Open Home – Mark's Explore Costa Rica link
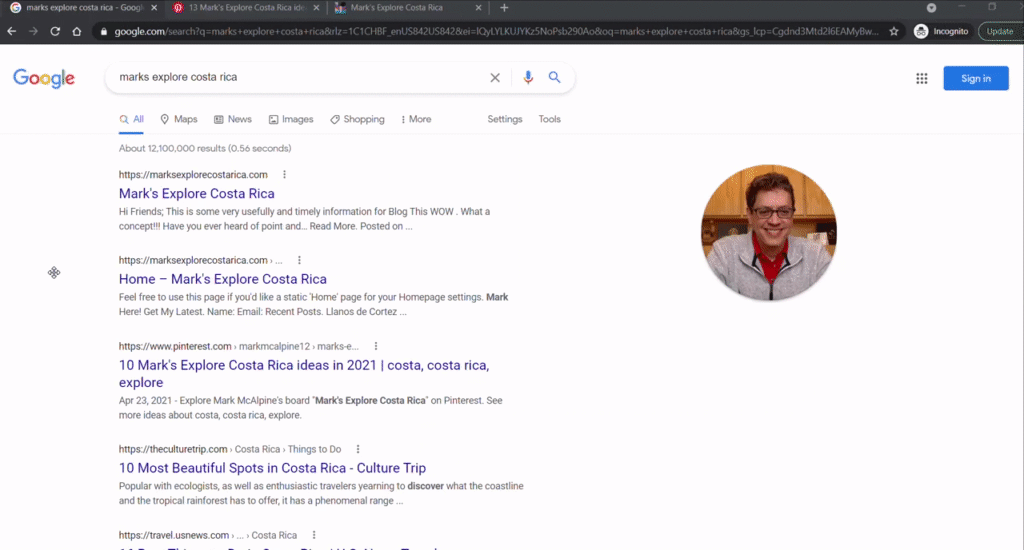1024x550 pixels. click(223, 279)
